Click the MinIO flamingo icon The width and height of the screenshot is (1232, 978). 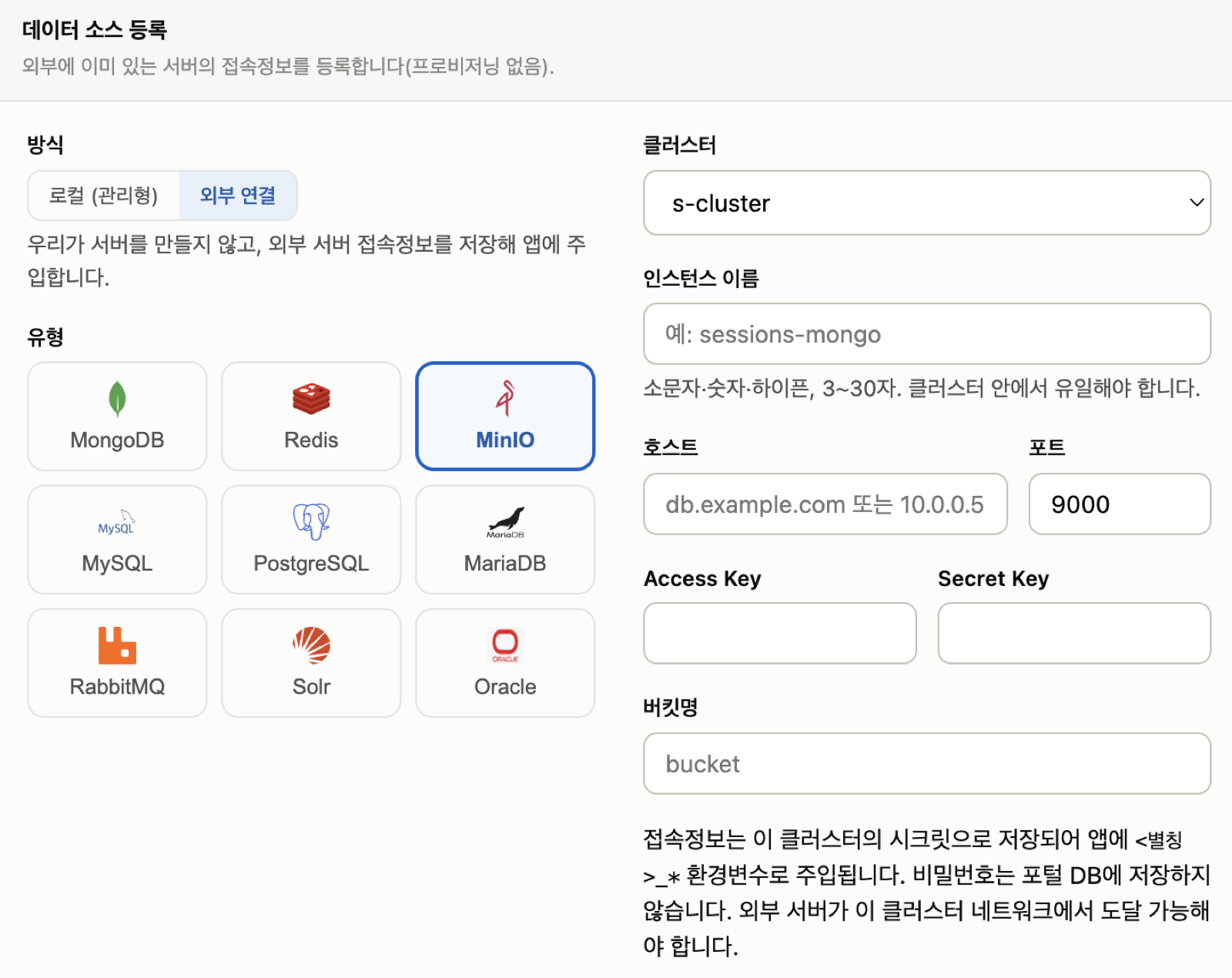click(505, 398)
